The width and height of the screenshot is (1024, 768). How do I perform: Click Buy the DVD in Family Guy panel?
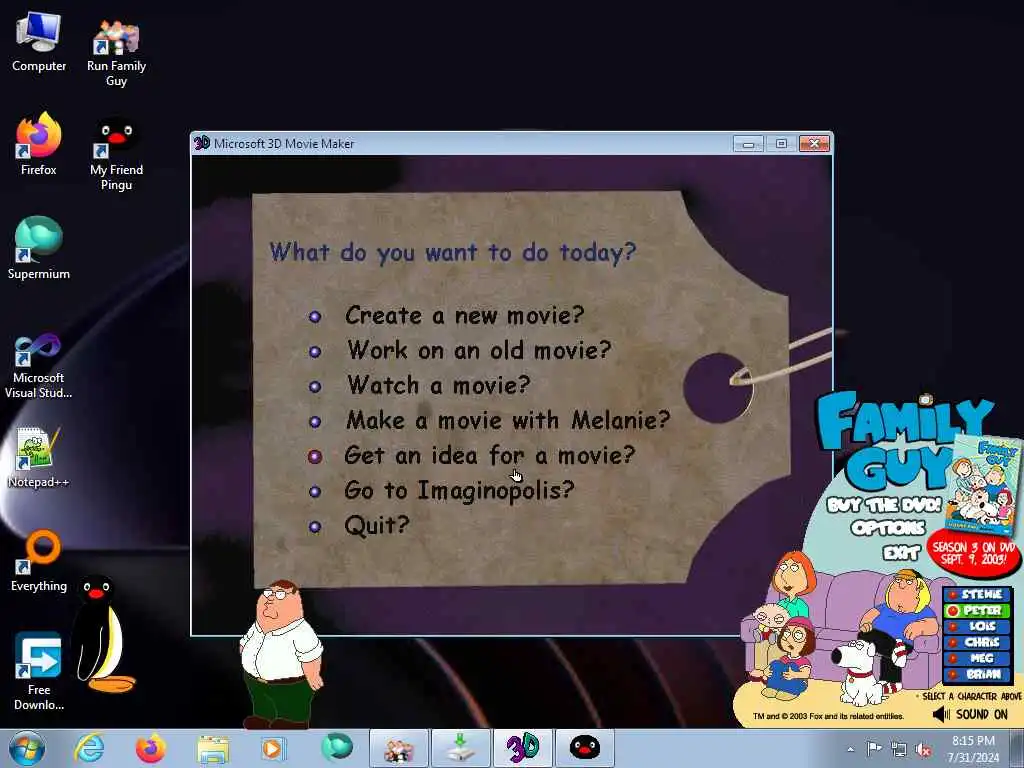click(884, 505)
